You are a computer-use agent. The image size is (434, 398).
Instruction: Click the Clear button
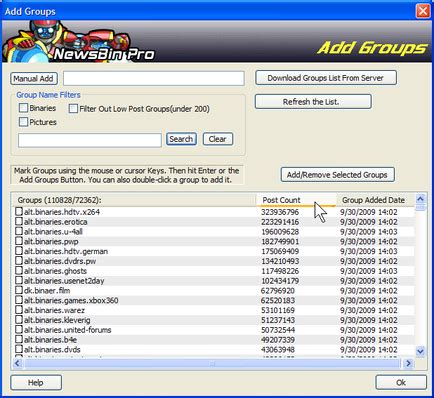(x=218, y=139)
